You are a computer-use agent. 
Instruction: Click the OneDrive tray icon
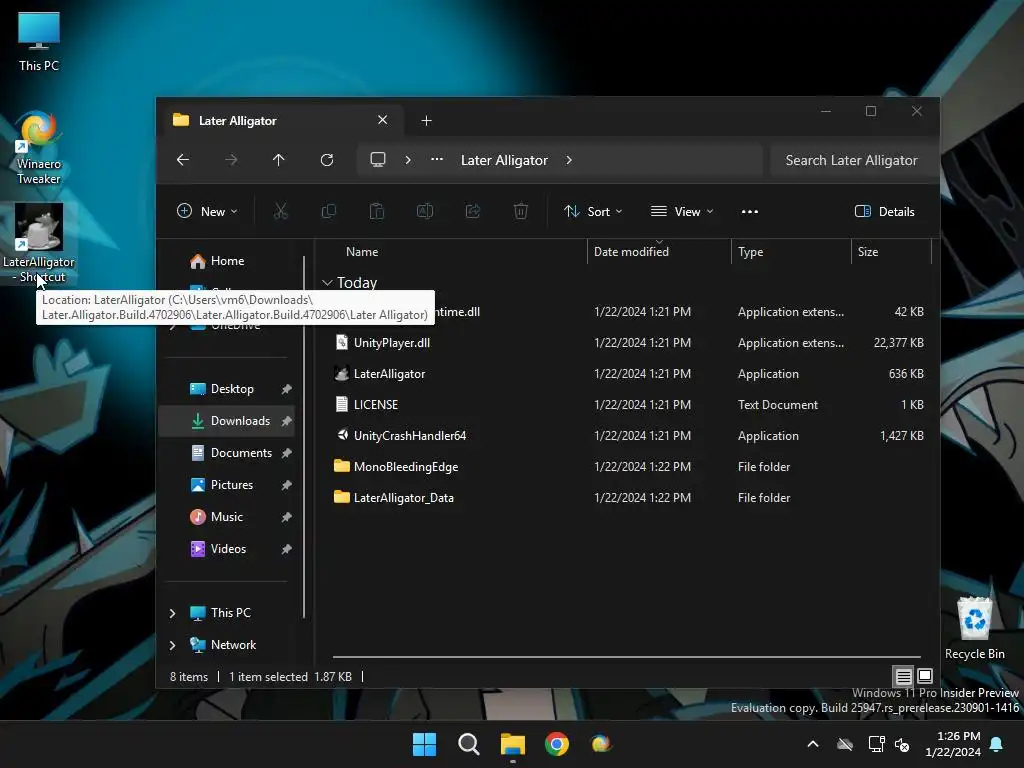845,744
